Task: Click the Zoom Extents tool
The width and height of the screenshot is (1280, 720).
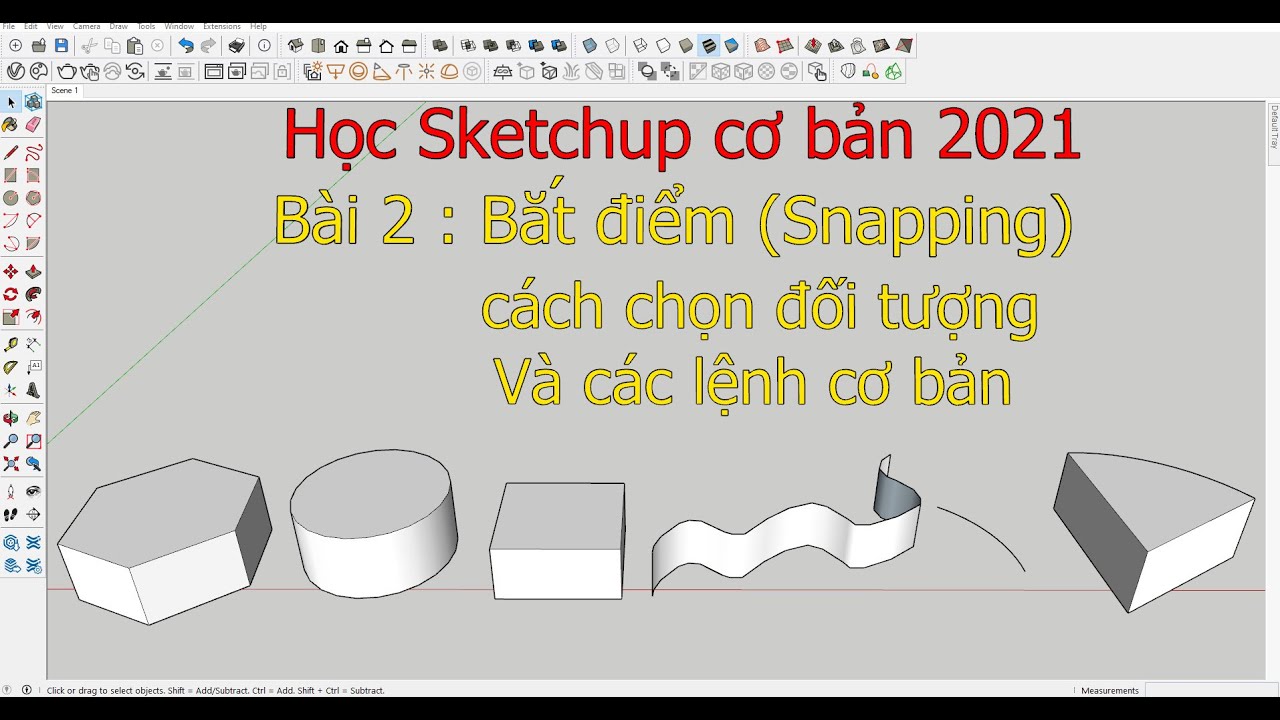Action: point(11,464)
